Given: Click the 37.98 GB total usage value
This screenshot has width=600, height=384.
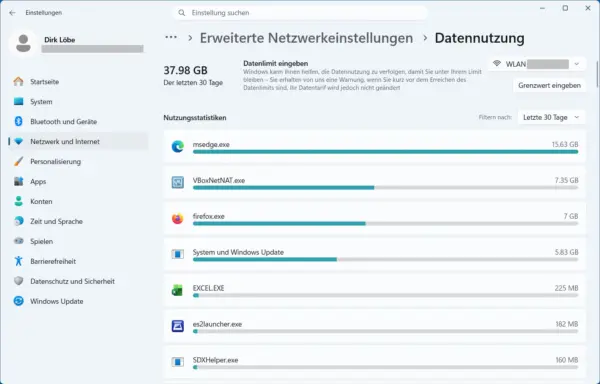Looking at the screenshot, I should 185,70.
